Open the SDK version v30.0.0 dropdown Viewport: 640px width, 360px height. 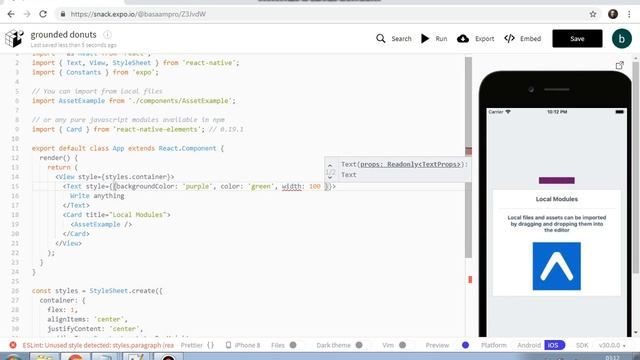click(611, 345)
